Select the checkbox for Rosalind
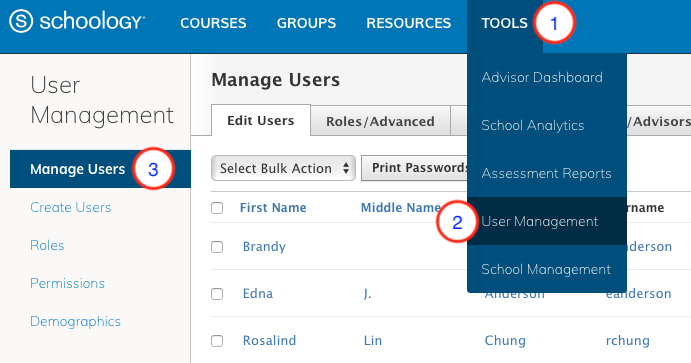This screenshot has width=691, height=363. (x=217, y=341)
